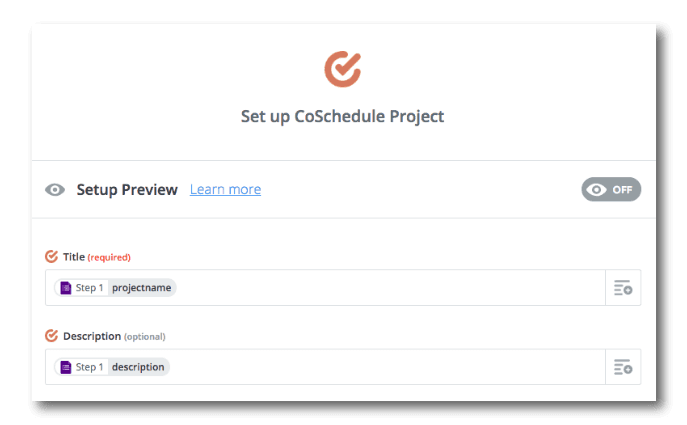
Task: Toggle the Setup Preview OFF switch
Action: 611,189
